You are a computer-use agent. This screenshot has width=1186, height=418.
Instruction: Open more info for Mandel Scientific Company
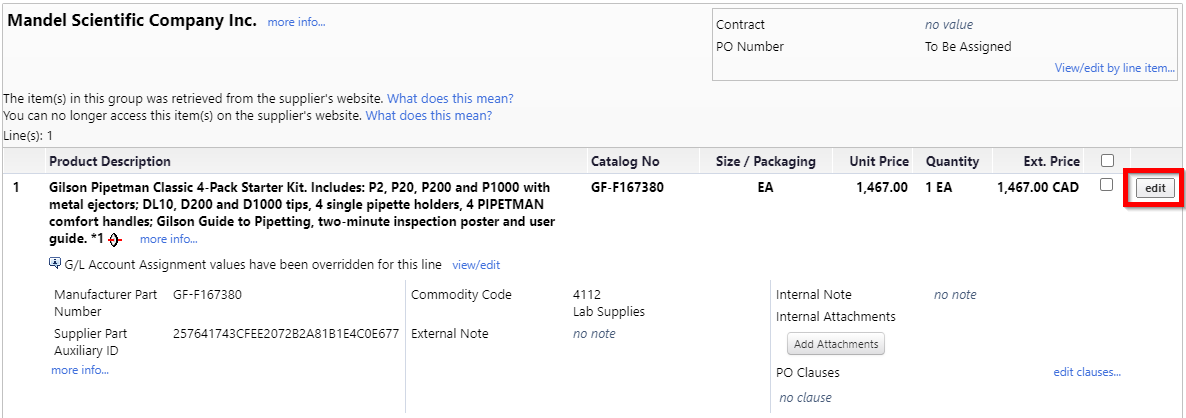(x=296, y=23)
